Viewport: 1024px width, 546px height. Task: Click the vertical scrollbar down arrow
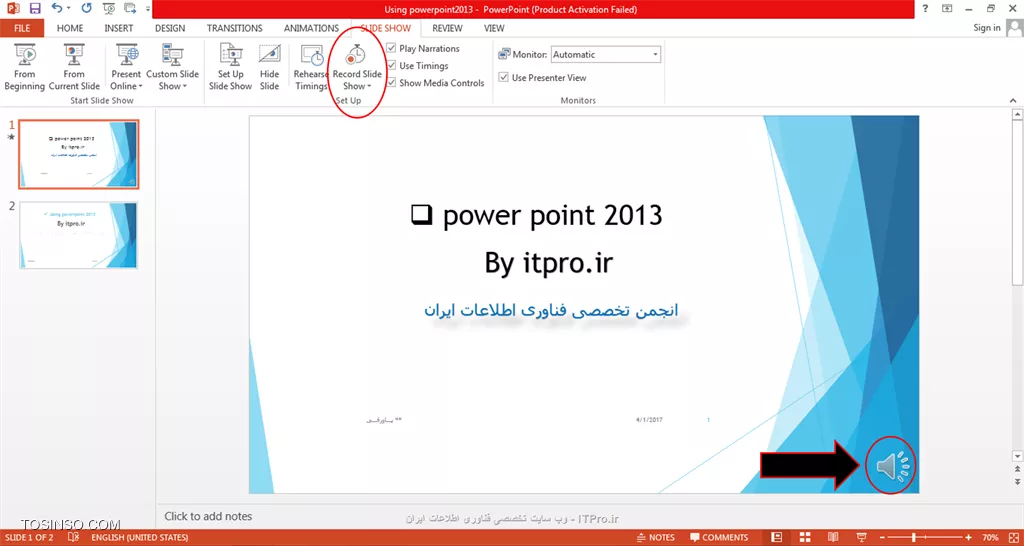(1017, 455)
